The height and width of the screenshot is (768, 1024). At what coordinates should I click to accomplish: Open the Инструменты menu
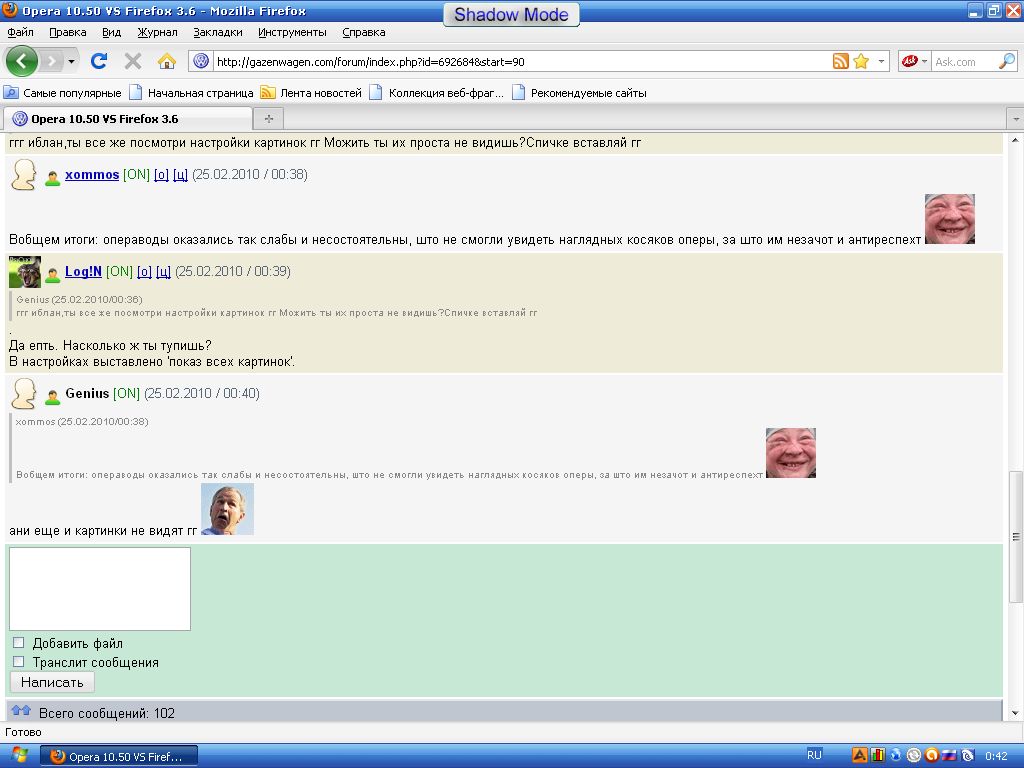293,32
